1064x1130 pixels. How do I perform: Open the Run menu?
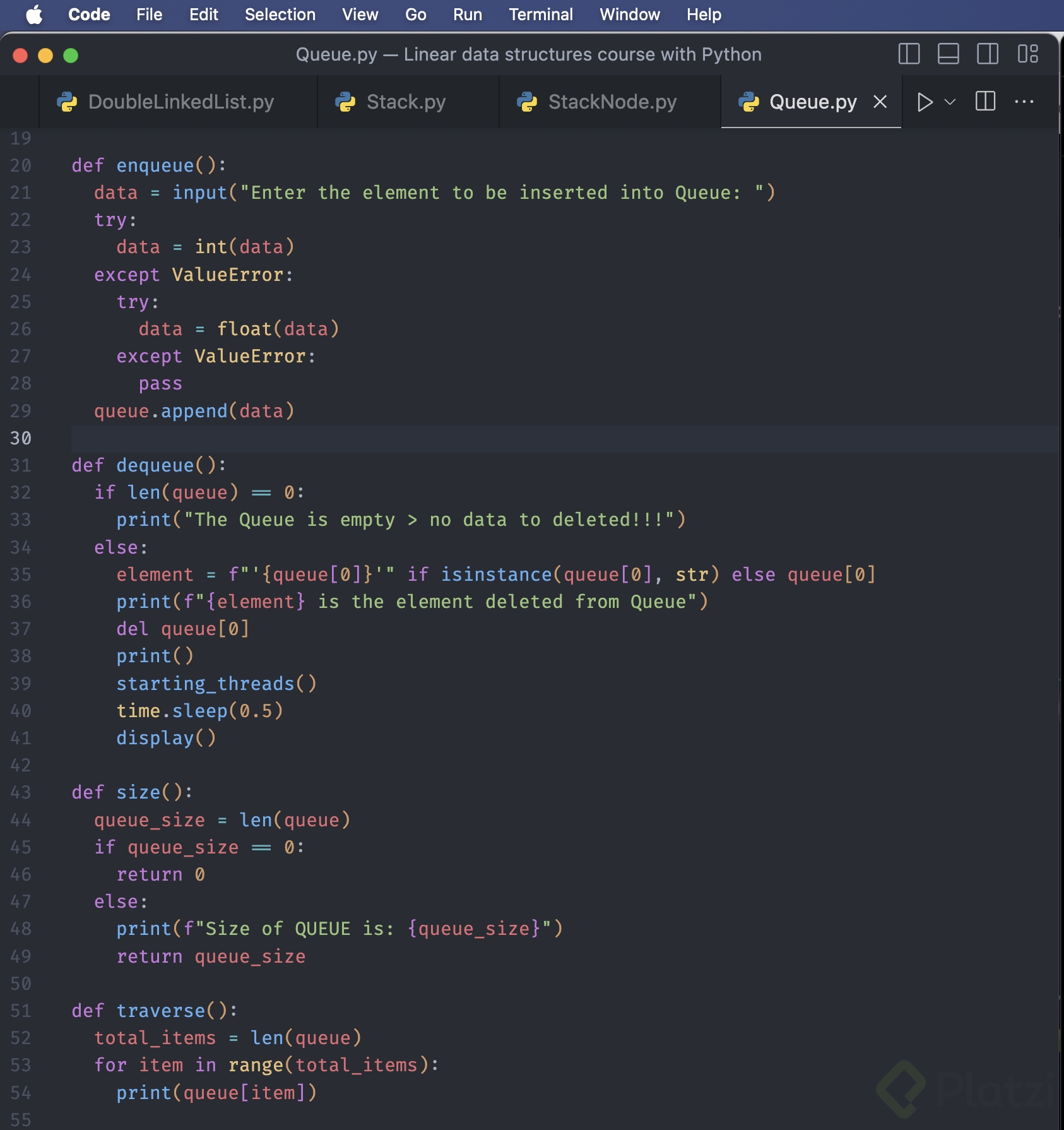tap(468, 15)
